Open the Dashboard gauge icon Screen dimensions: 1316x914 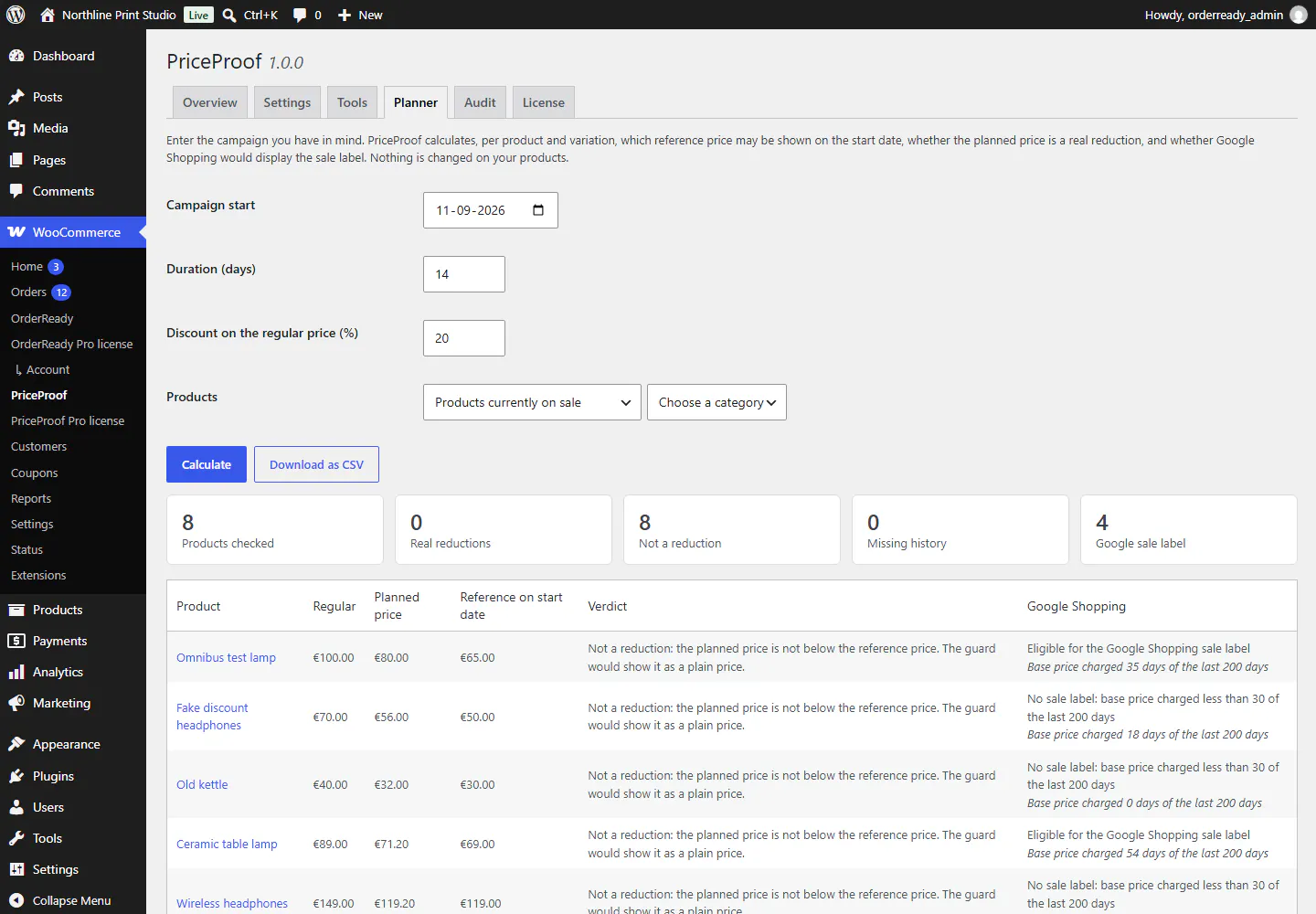point(16,56)
